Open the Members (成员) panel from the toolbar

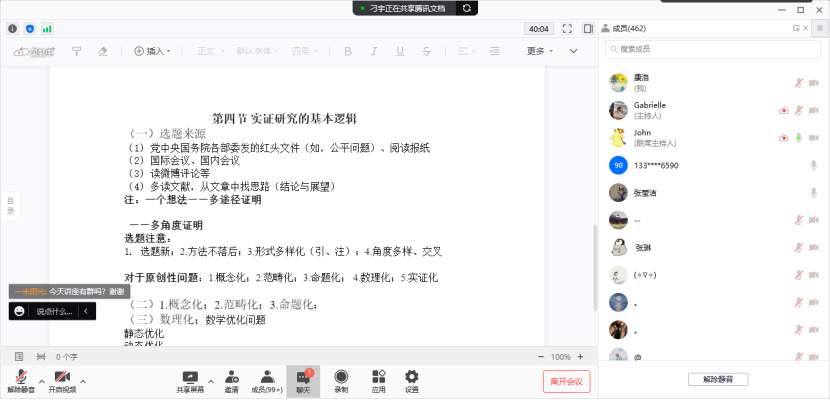[264, 378]
